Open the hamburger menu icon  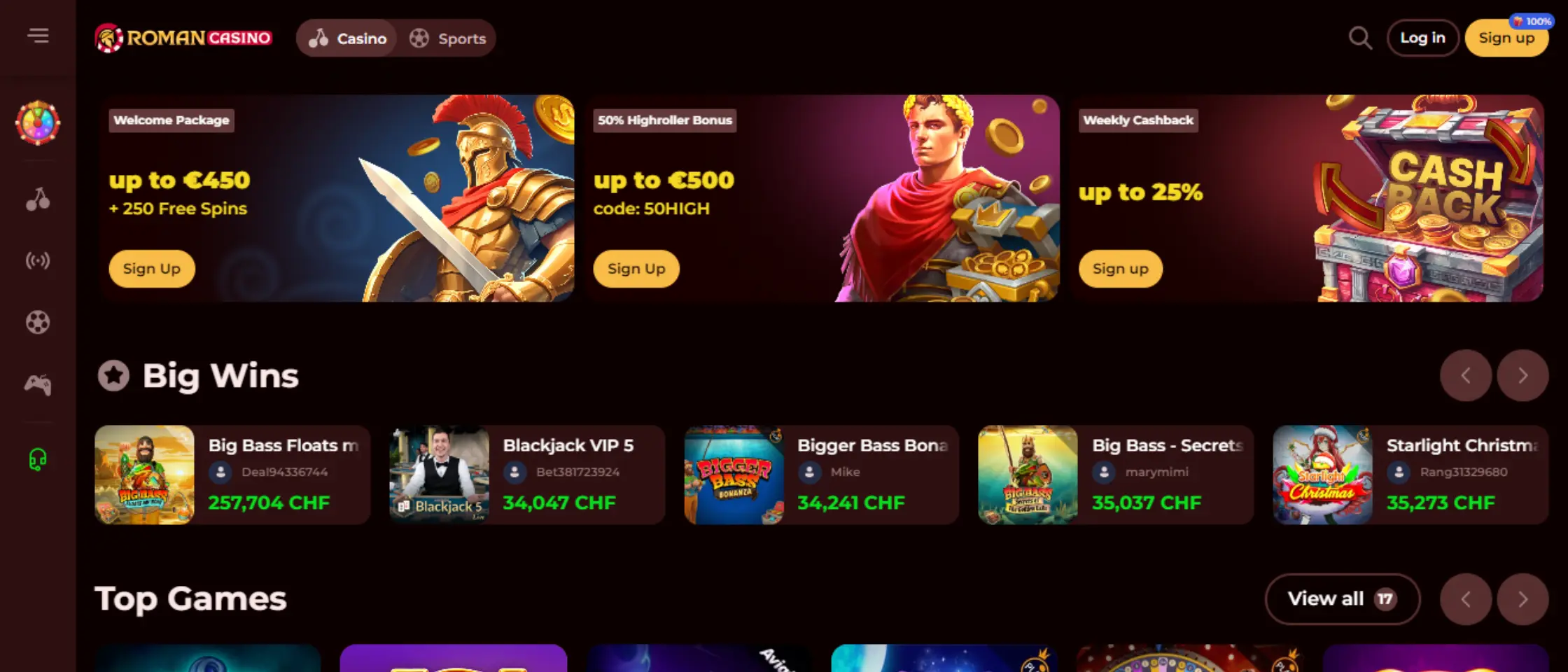(x=38, y=36)
